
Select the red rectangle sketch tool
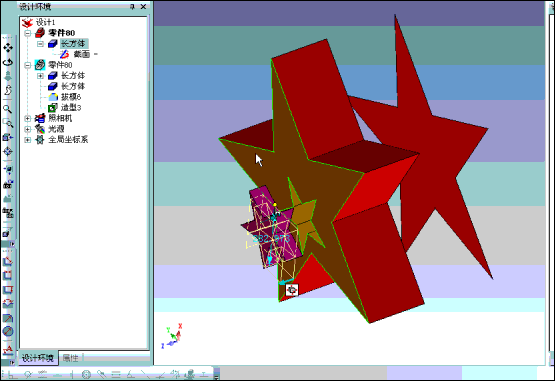coord(8,290)
